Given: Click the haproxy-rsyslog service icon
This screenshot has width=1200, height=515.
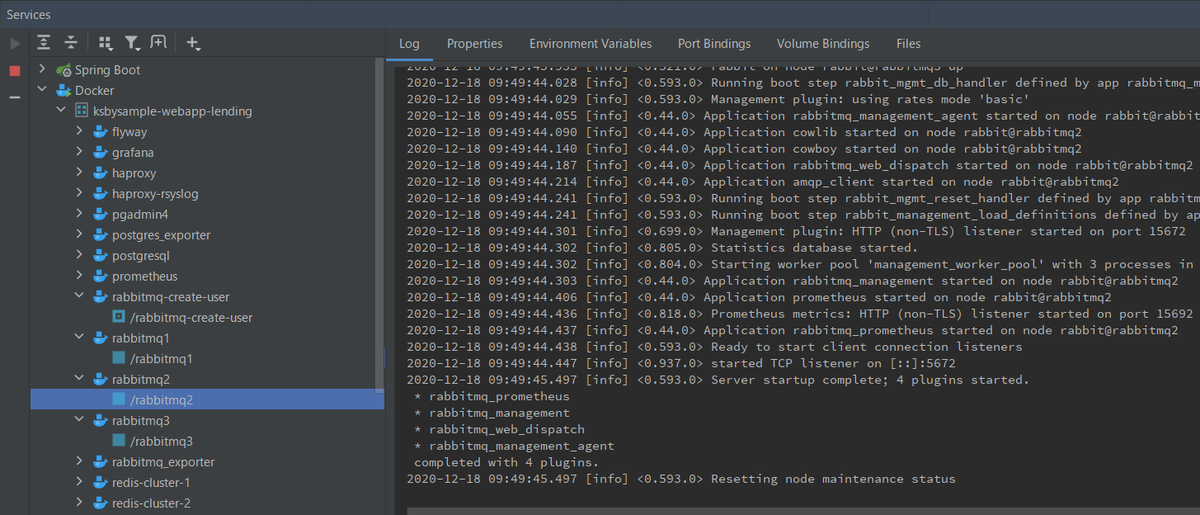Looking at the screenshot, I should pos(99,194).
